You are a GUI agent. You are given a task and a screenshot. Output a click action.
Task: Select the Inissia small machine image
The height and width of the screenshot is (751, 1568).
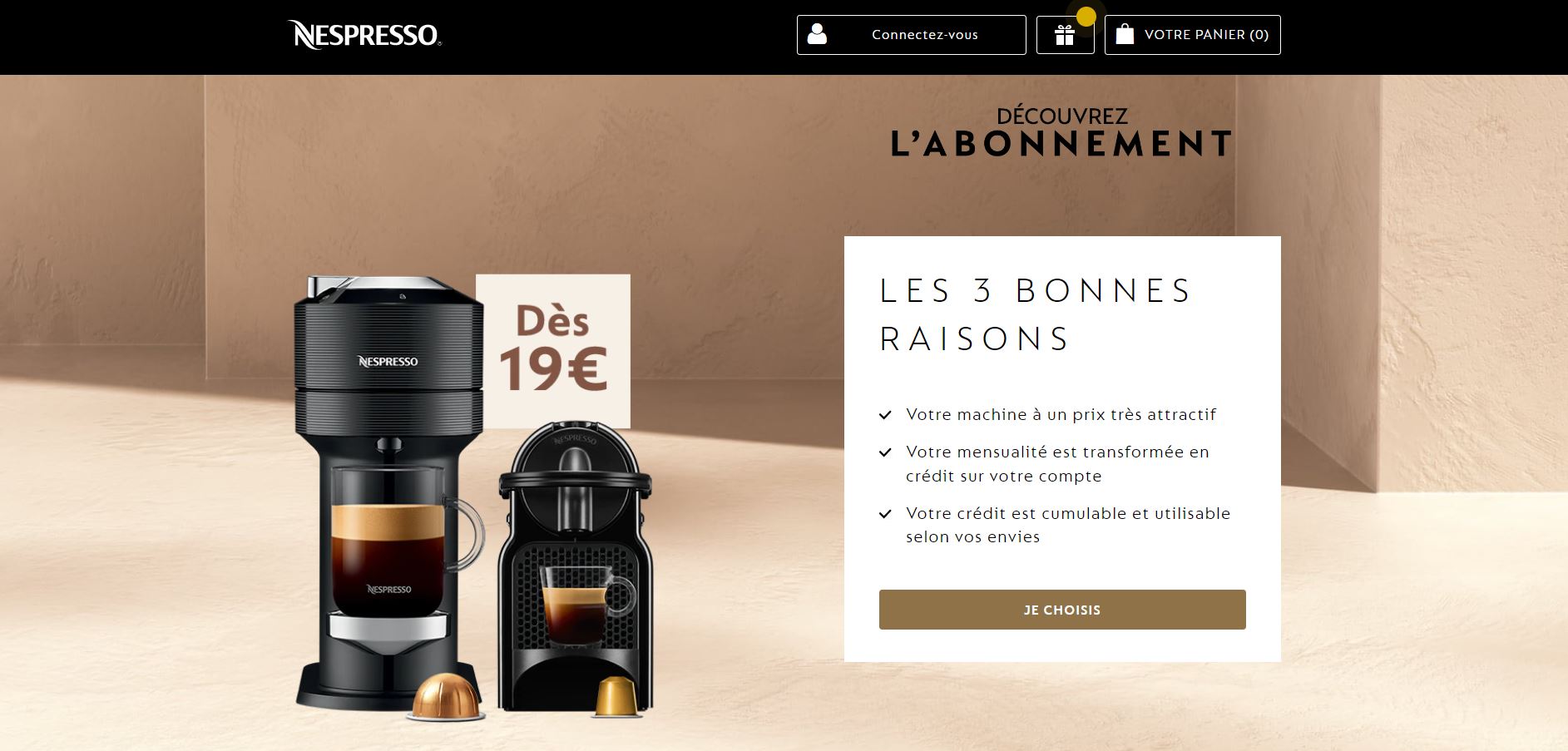pyautogui.click(x=576, y=566)
